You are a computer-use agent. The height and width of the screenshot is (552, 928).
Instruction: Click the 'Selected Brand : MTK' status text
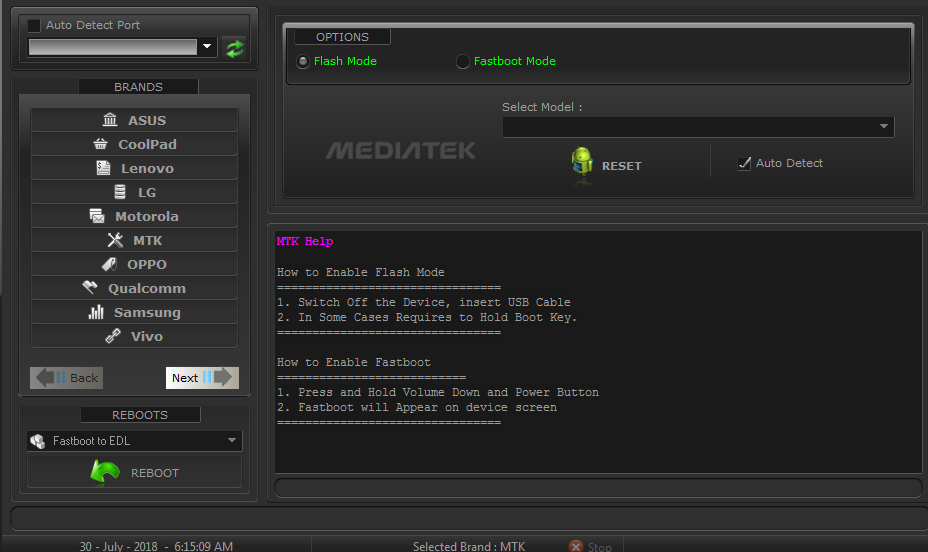click(x=469, y=547)
